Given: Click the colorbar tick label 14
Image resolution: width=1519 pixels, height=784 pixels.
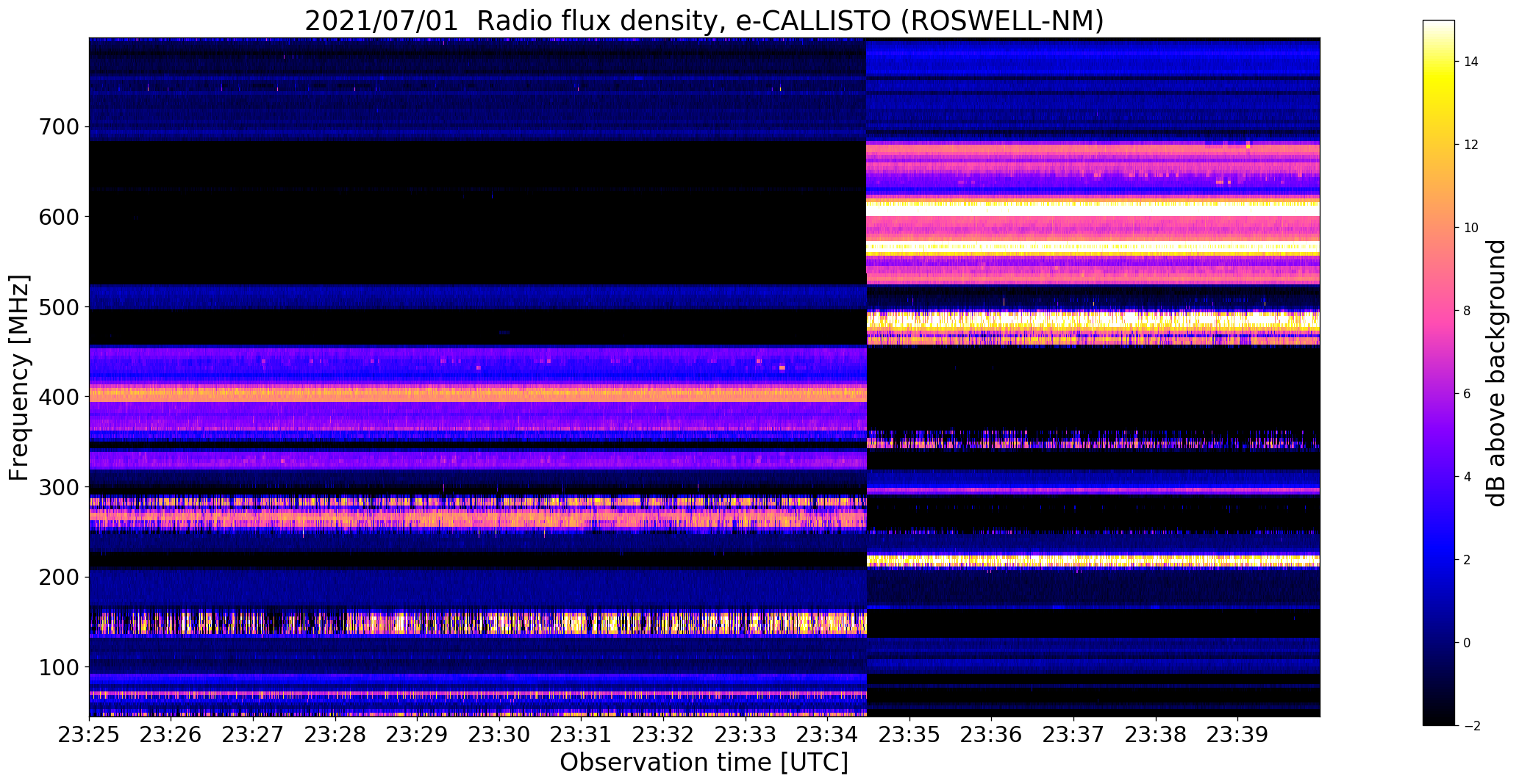Looking at the screenshot, I should click(1471, 62).
